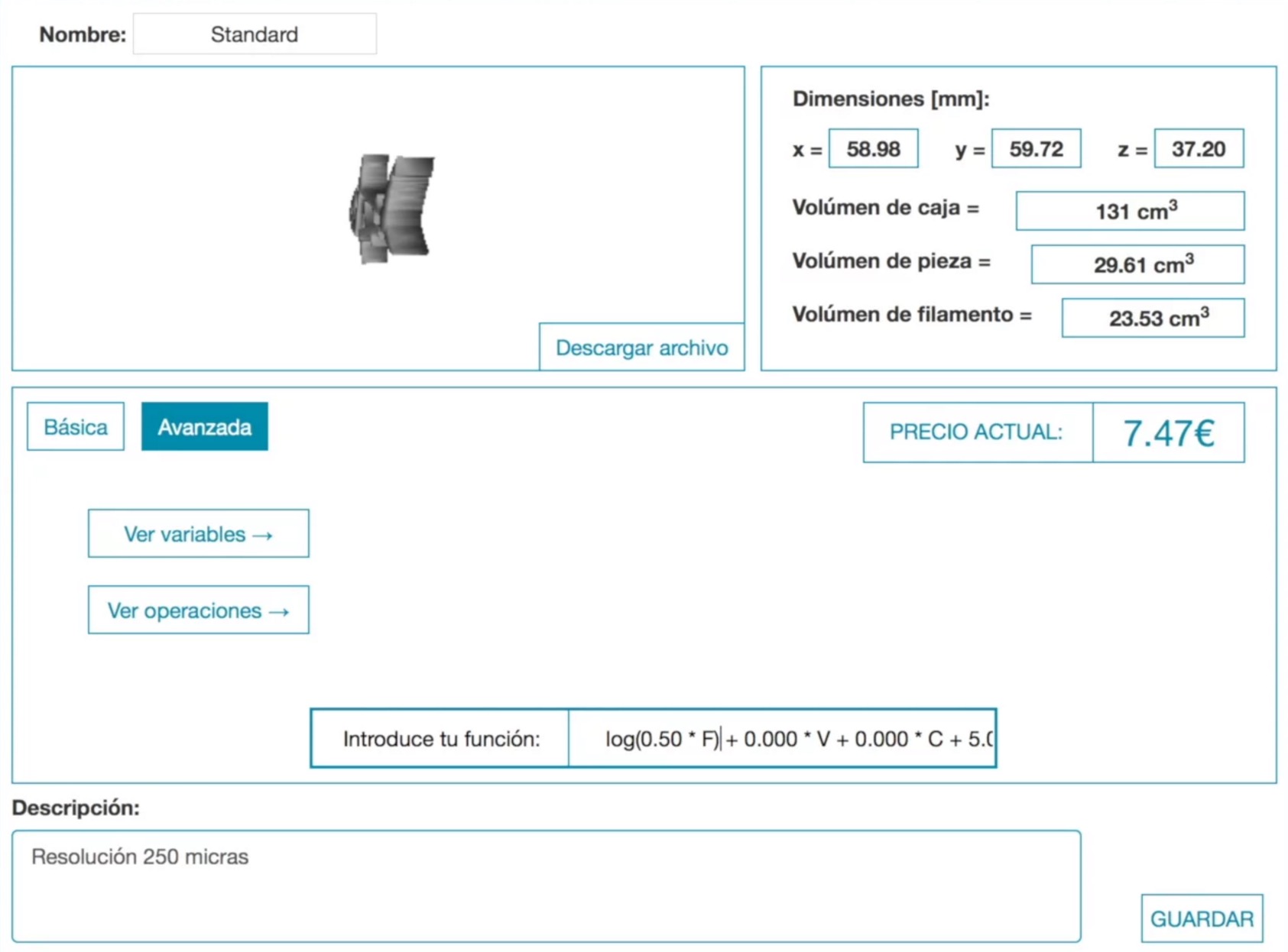Click the Dimensiones [mm] heading
Viewport: 1288px width, 952px height.
[891, 99]
